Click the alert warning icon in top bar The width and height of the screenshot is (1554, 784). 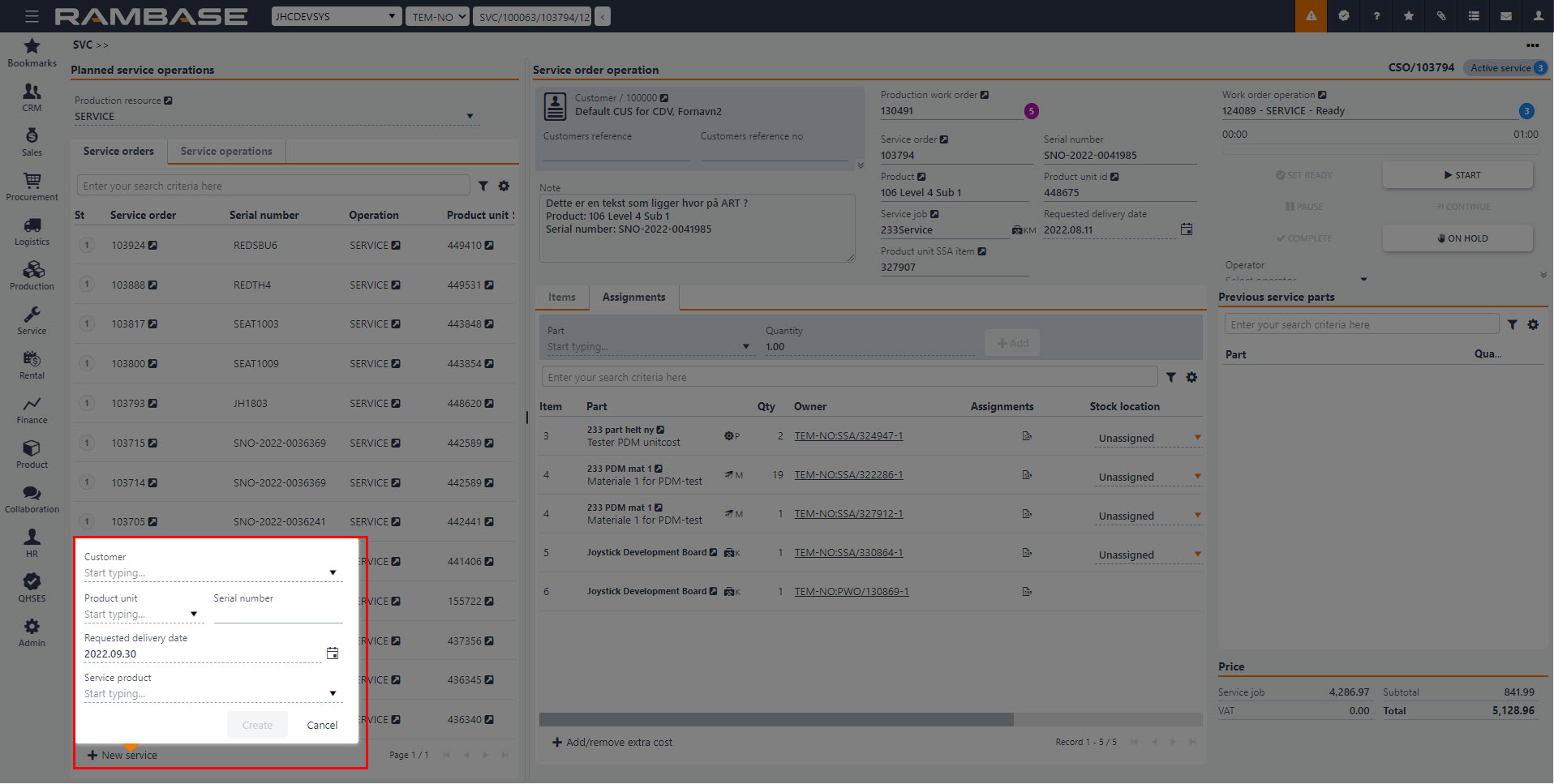[1311, 16]
